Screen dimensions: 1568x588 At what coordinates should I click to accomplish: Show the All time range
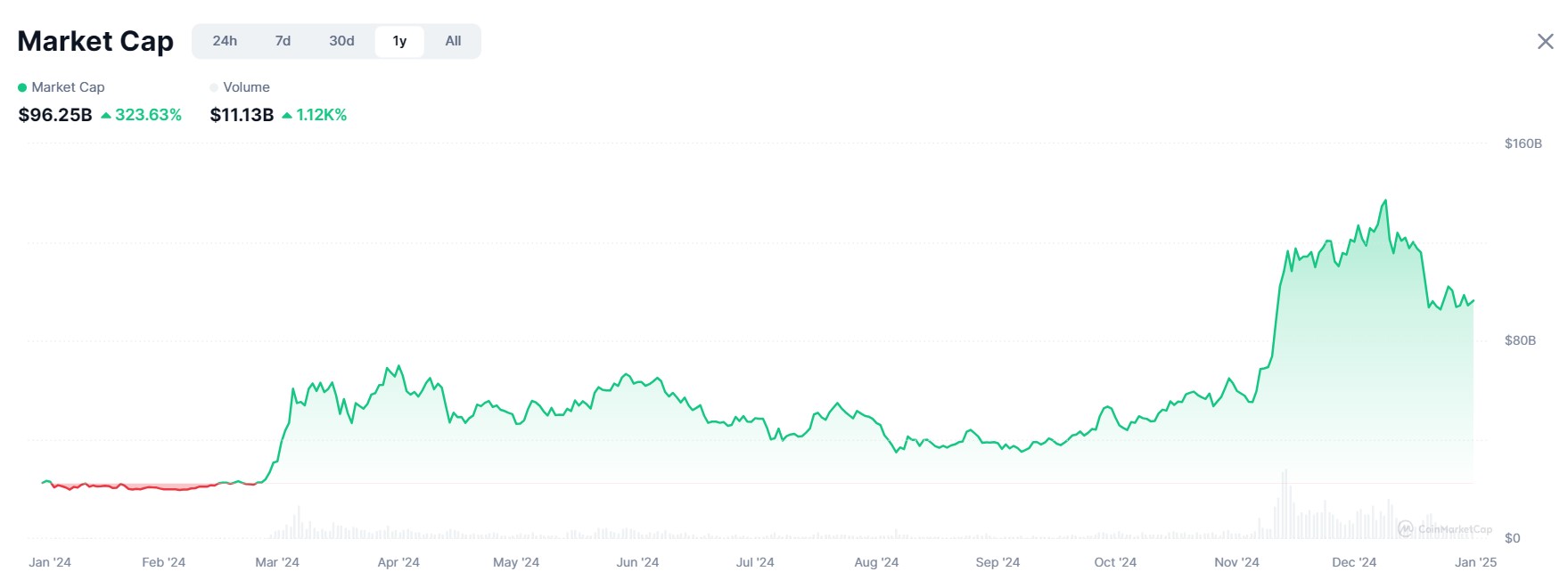tap(453, 41)
